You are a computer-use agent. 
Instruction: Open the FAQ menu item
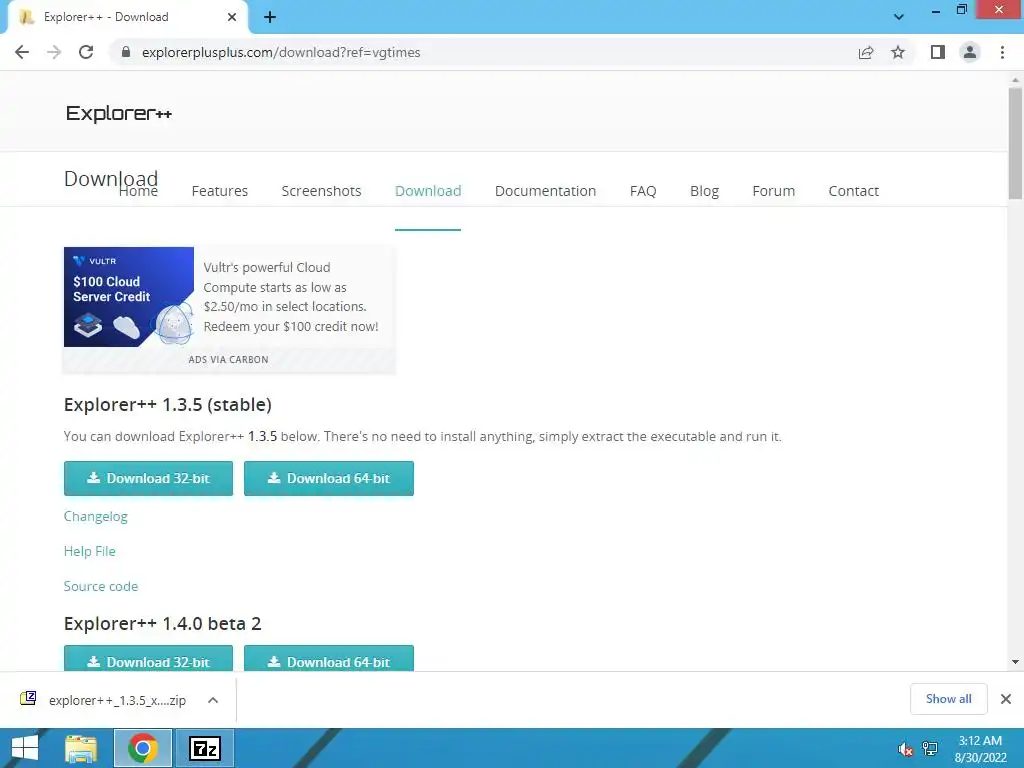(643, 191)
